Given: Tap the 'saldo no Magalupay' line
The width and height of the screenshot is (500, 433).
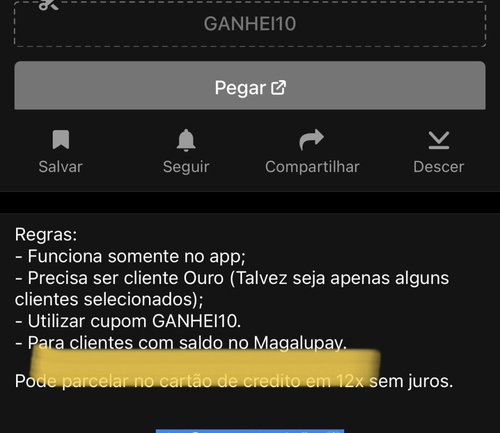Looking at the screenshot, I should pos(181,343).
